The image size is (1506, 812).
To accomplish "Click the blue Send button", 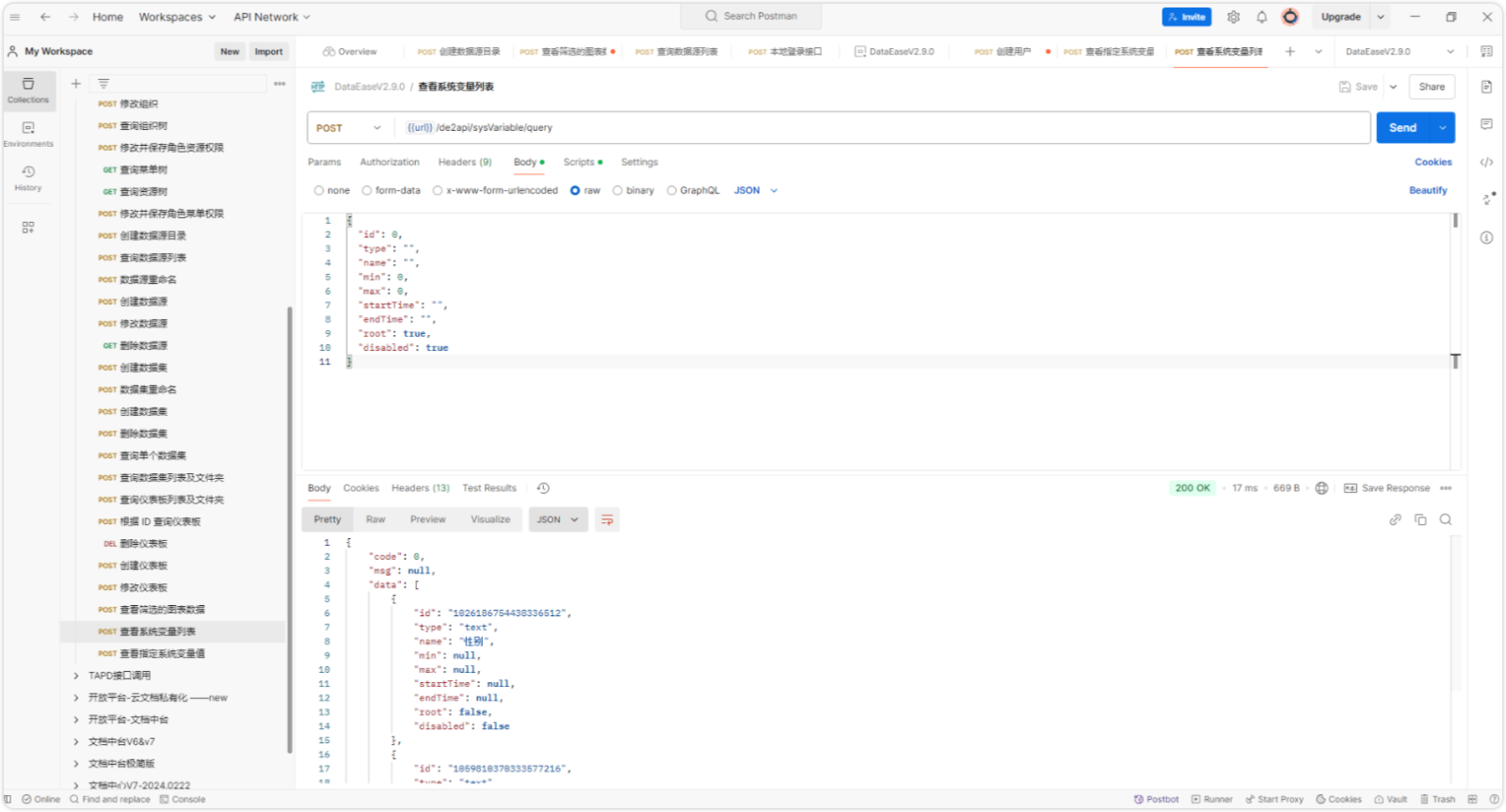I will coord(1402,128).
